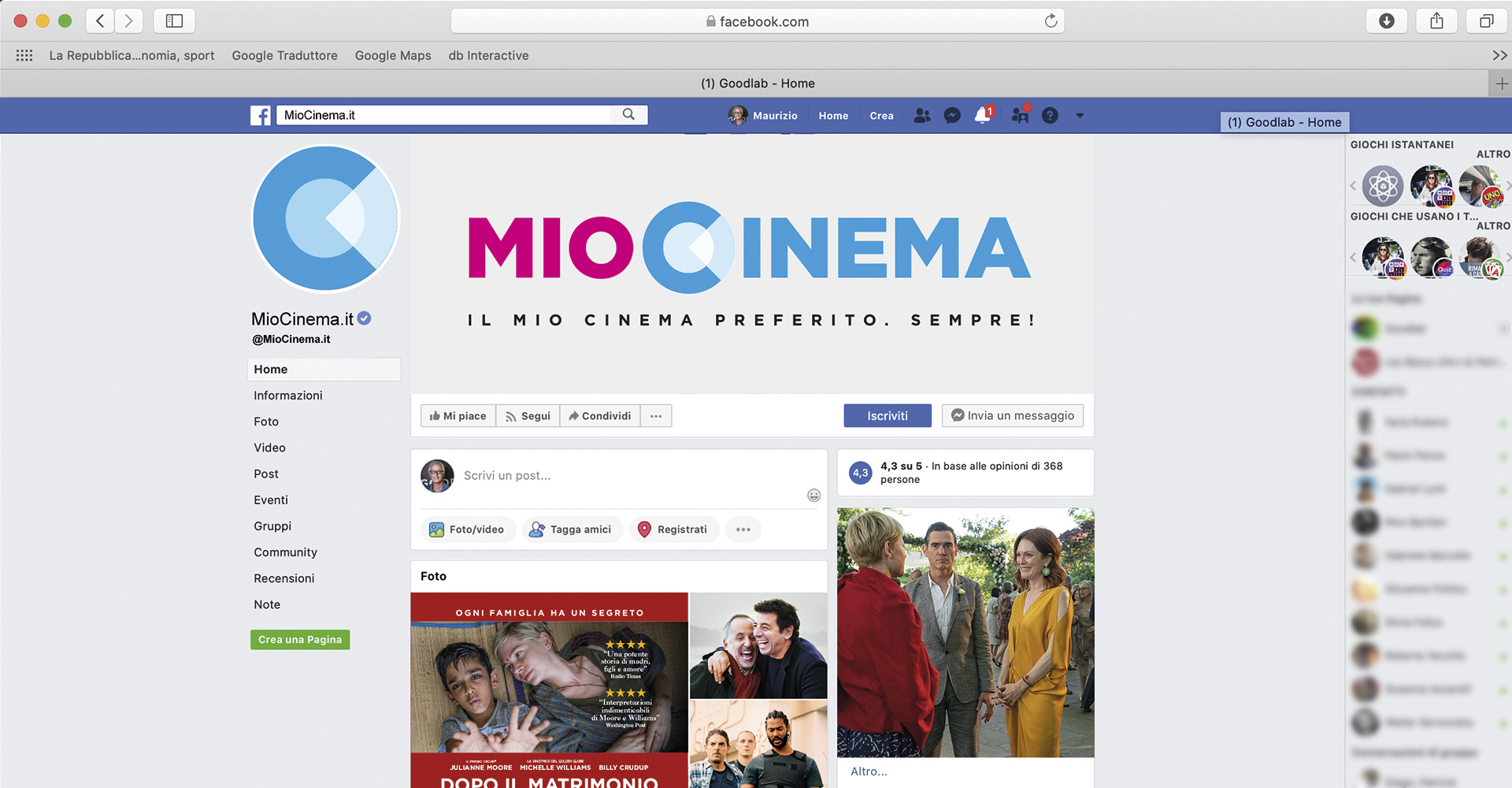Open Gruppi in the sidebar
1512x788 pixels.
(x=272, y=526)
